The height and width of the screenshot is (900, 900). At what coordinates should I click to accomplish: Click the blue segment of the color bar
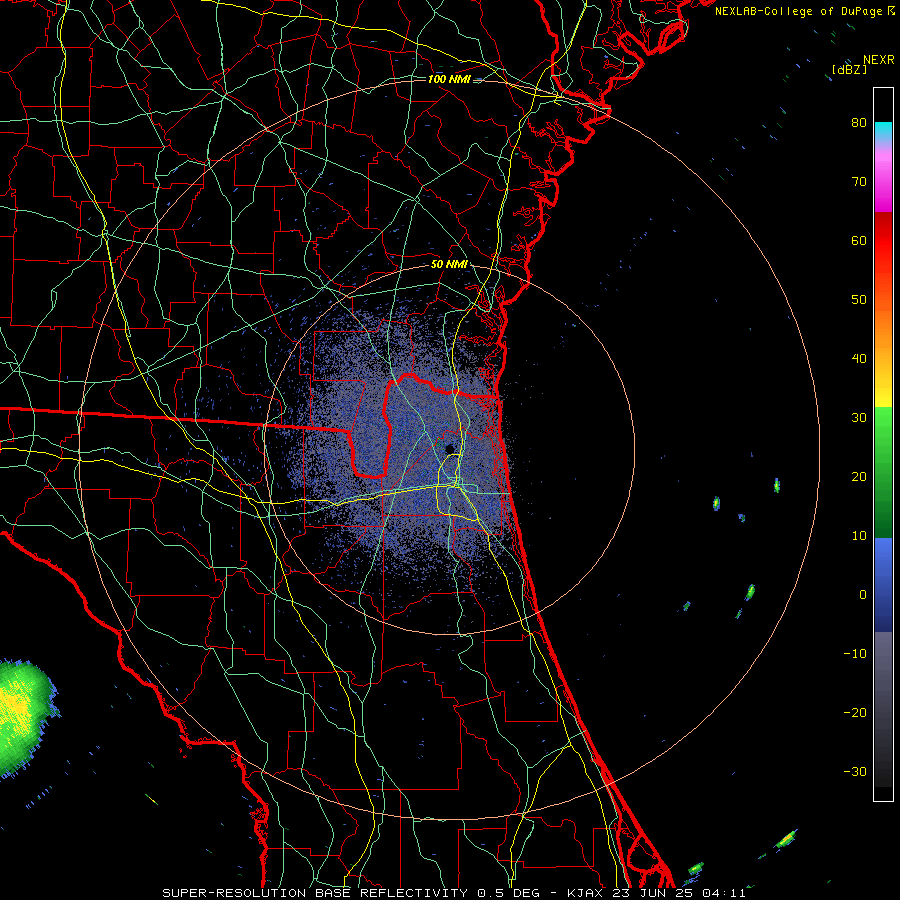(883, 584)
